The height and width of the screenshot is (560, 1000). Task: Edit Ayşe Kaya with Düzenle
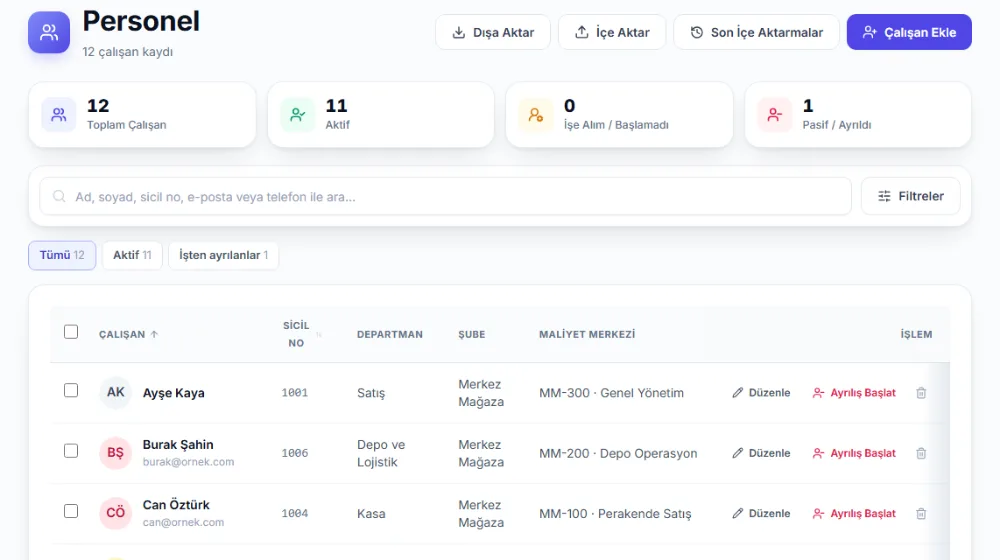(x=761, y=393)
